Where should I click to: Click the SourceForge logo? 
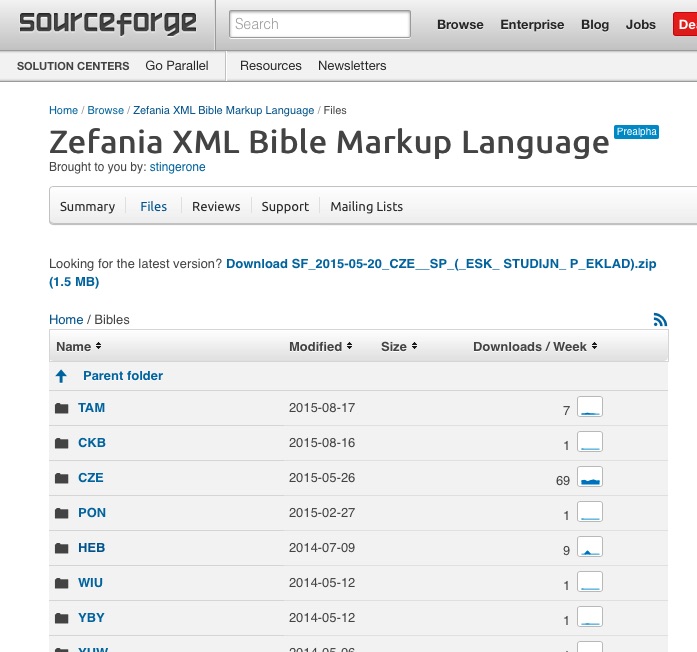[x=108, y=24]
